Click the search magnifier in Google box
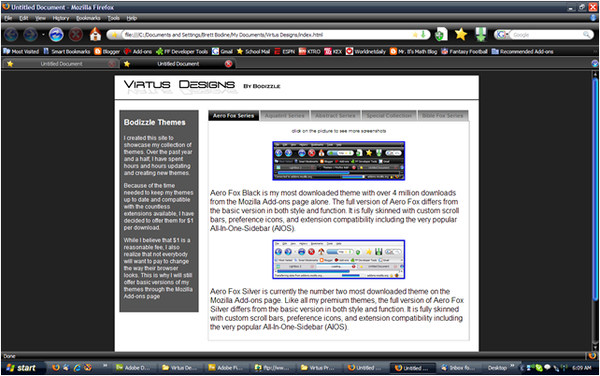This screenshot has height=376, width=600. (586, 35)
